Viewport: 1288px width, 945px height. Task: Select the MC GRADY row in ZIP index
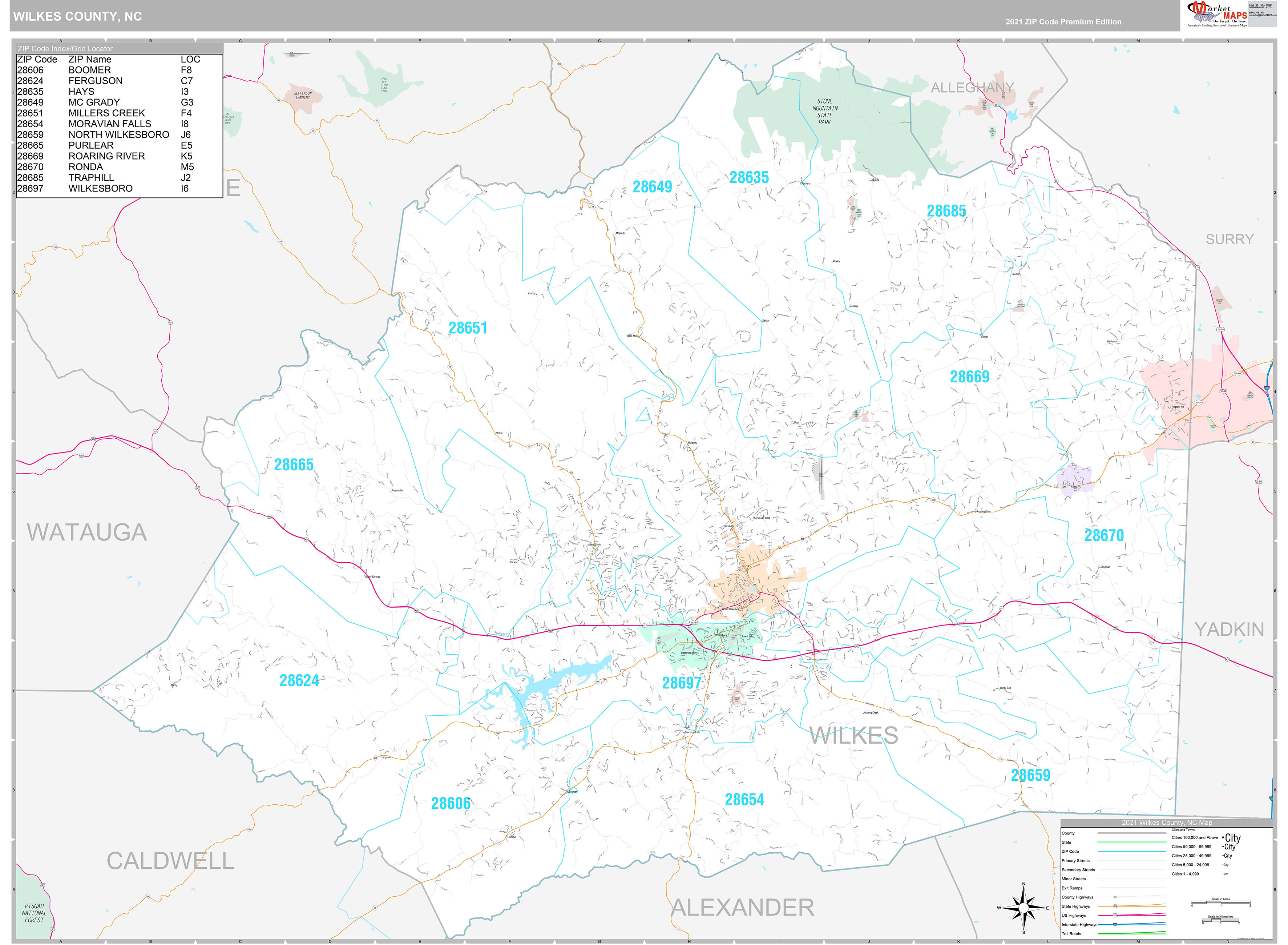[109, 102]
